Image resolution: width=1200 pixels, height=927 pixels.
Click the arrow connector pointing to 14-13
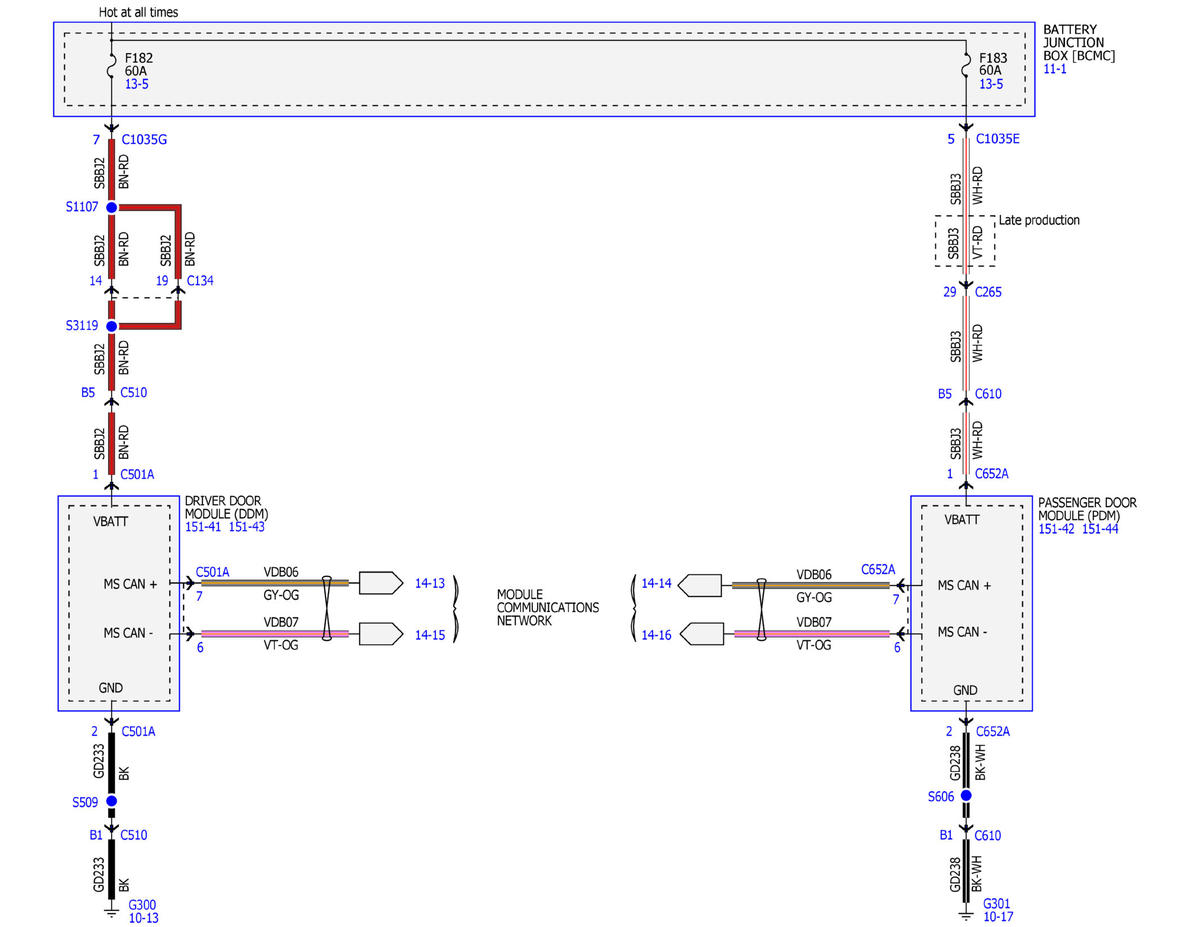(x=380, y=581)
